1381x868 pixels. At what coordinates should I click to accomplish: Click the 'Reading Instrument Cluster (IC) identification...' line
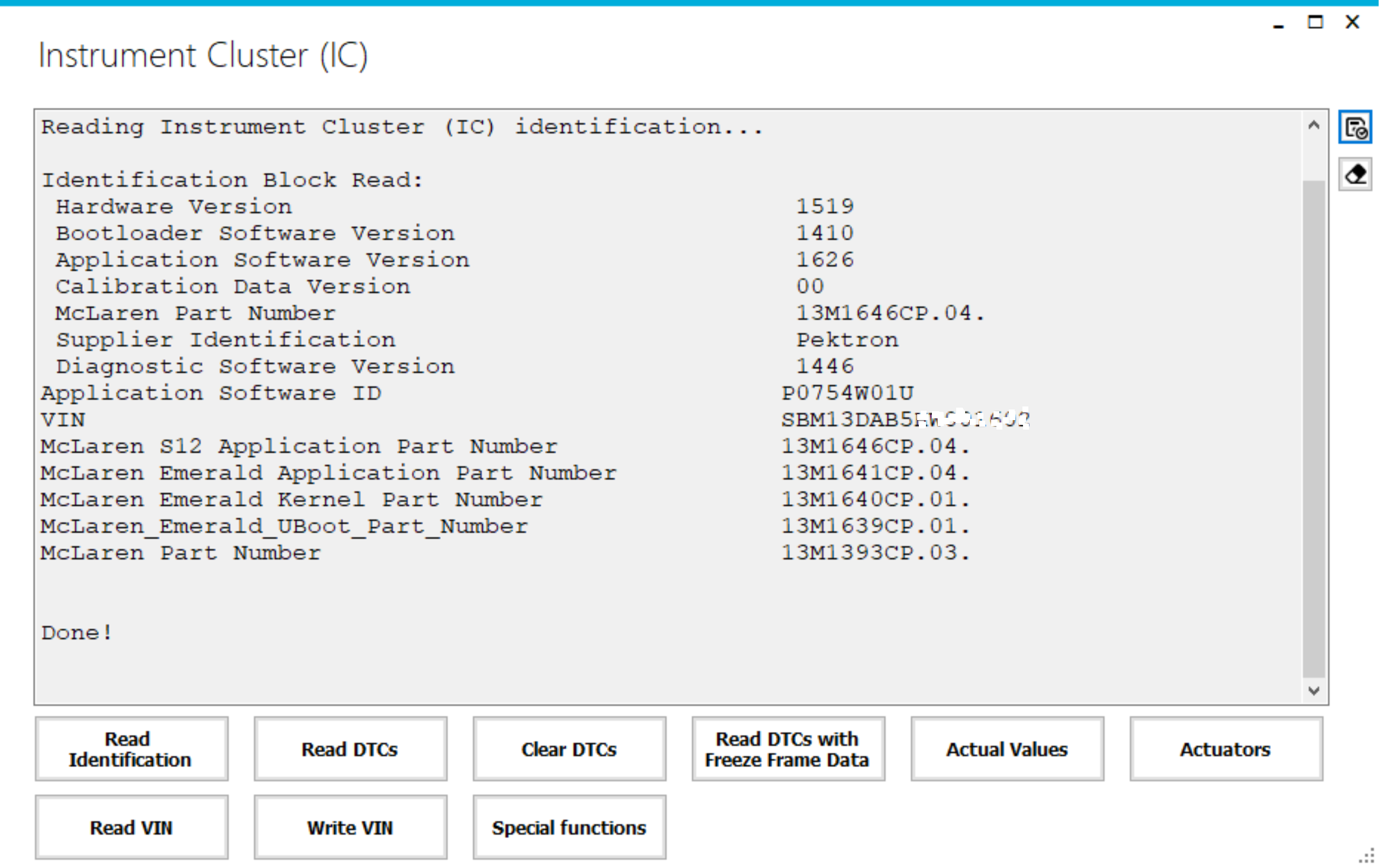point(402,127)
